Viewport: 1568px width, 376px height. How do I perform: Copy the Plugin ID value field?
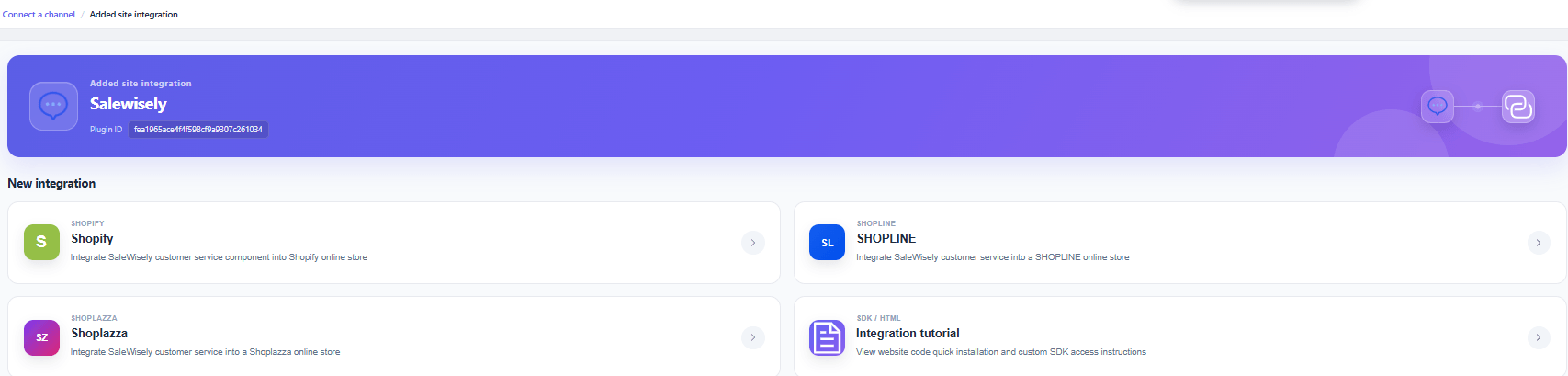pyautogui.click(x=198, y=130)
